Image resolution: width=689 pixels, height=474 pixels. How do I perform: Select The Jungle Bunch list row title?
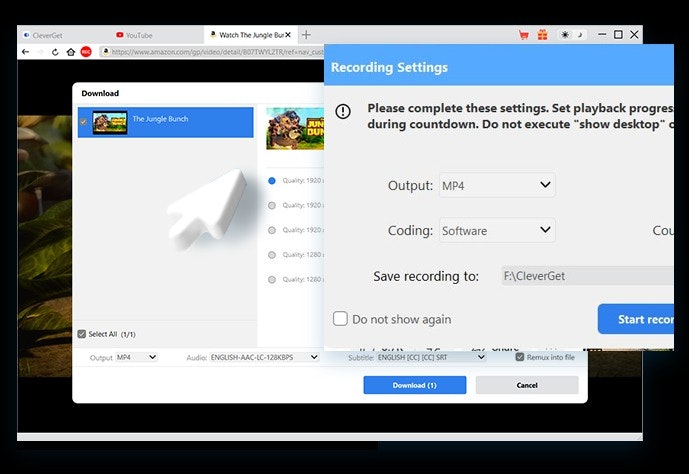(x=160, y=119)
